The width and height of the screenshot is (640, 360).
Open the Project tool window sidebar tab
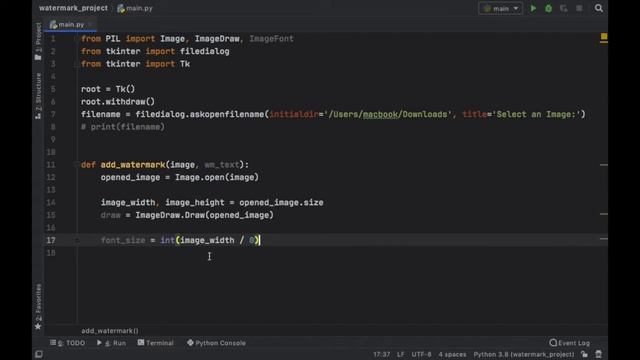coord(38,41)
